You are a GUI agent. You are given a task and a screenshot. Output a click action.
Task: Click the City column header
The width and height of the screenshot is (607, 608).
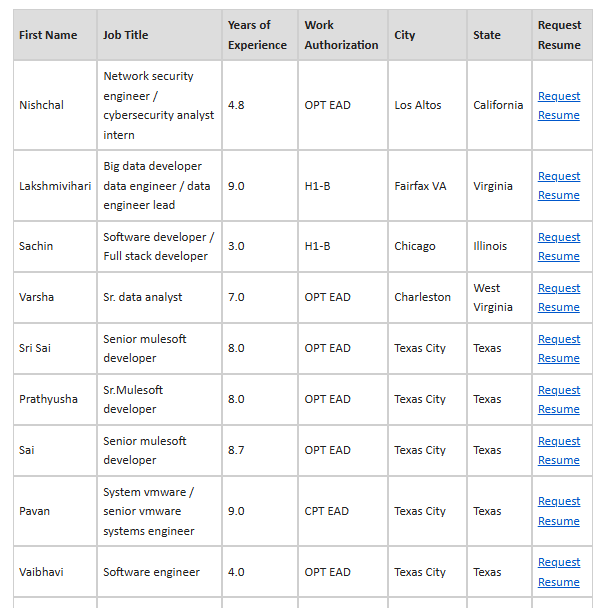(405, 35)
